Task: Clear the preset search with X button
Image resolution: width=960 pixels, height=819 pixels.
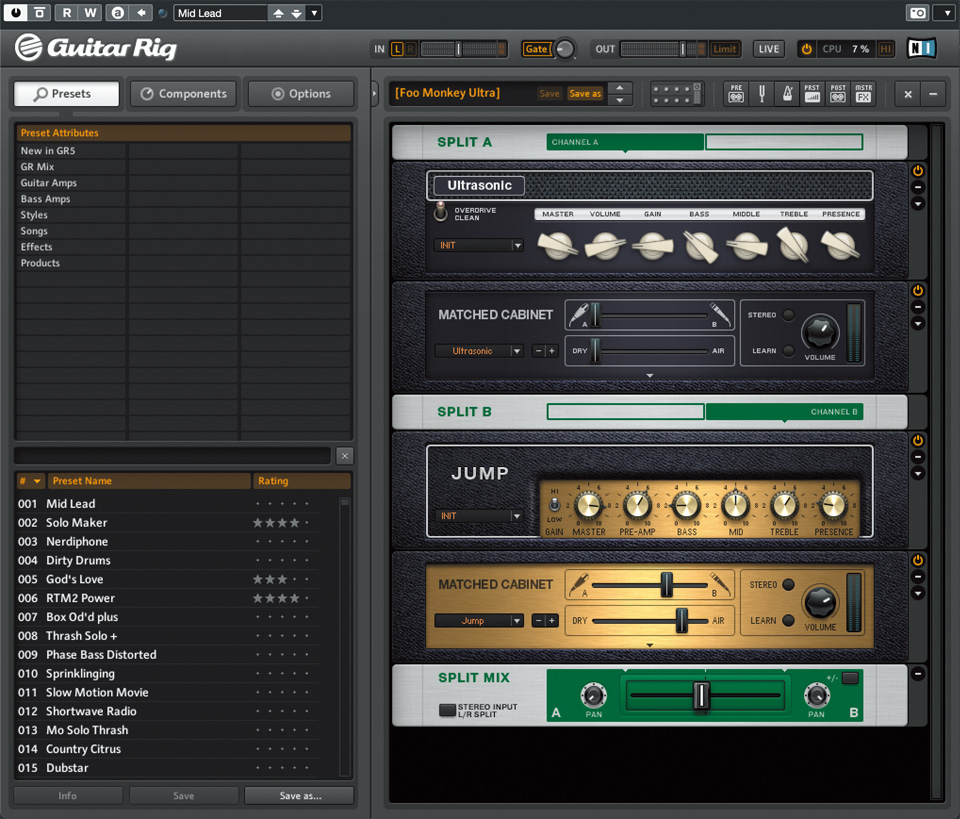Action: tap(345, 455)
